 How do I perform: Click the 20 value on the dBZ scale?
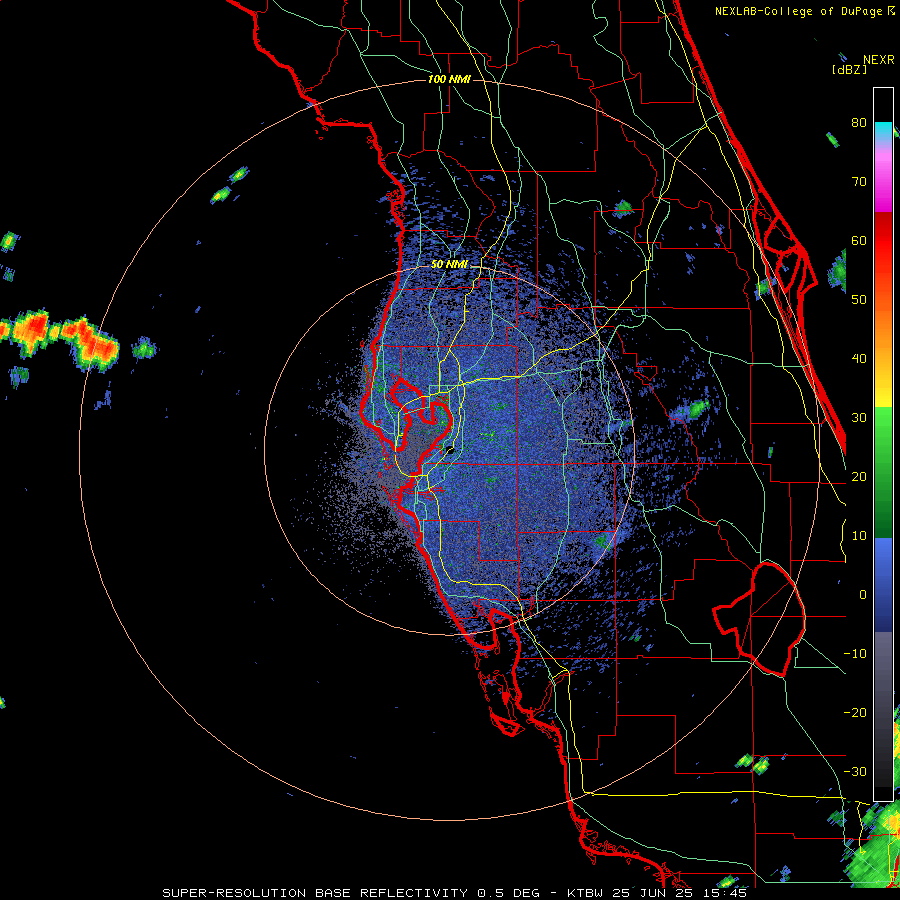tap(859, 476)
